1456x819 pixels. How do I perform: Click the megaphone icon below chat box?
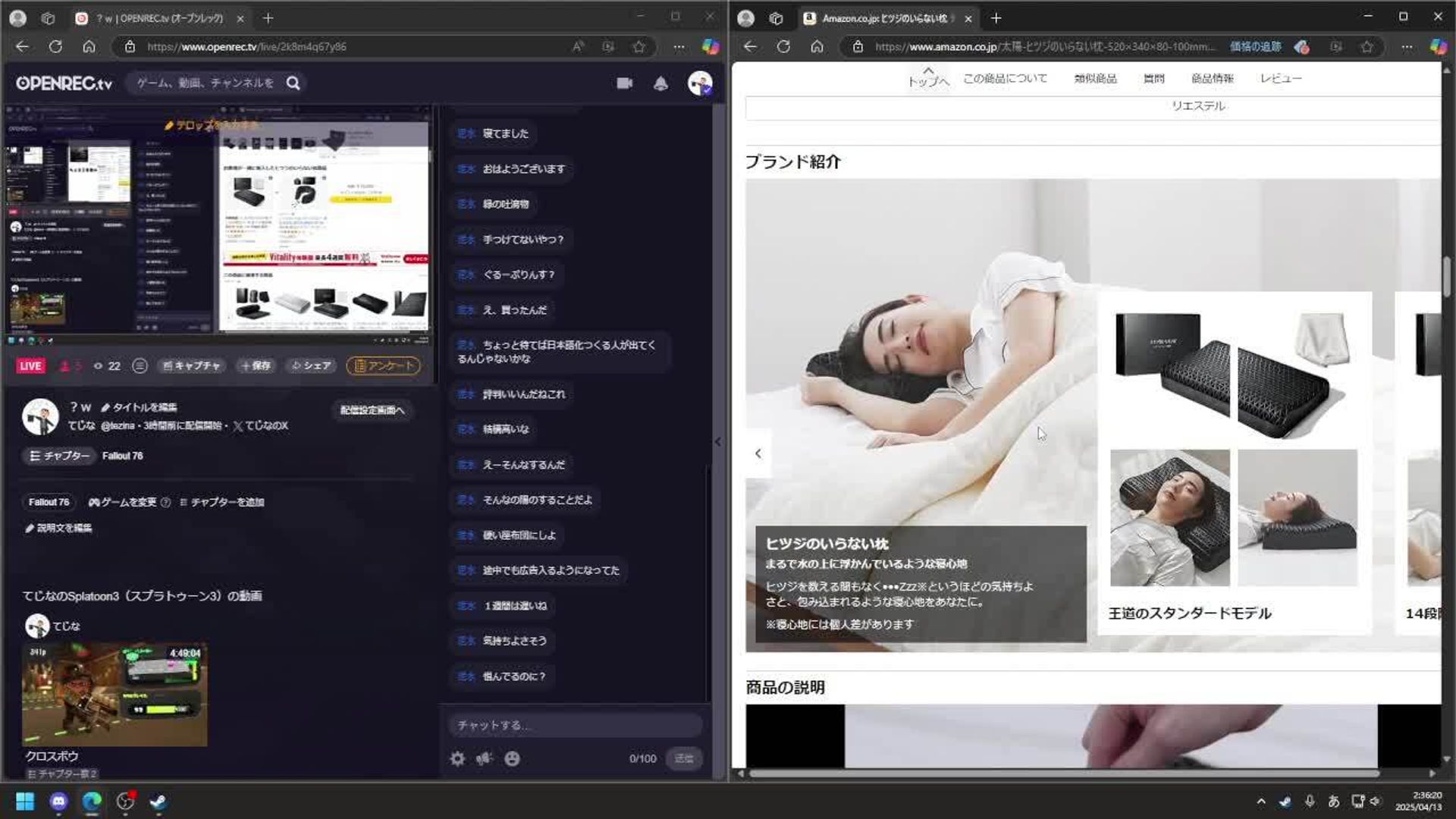(x=485, y=758)
